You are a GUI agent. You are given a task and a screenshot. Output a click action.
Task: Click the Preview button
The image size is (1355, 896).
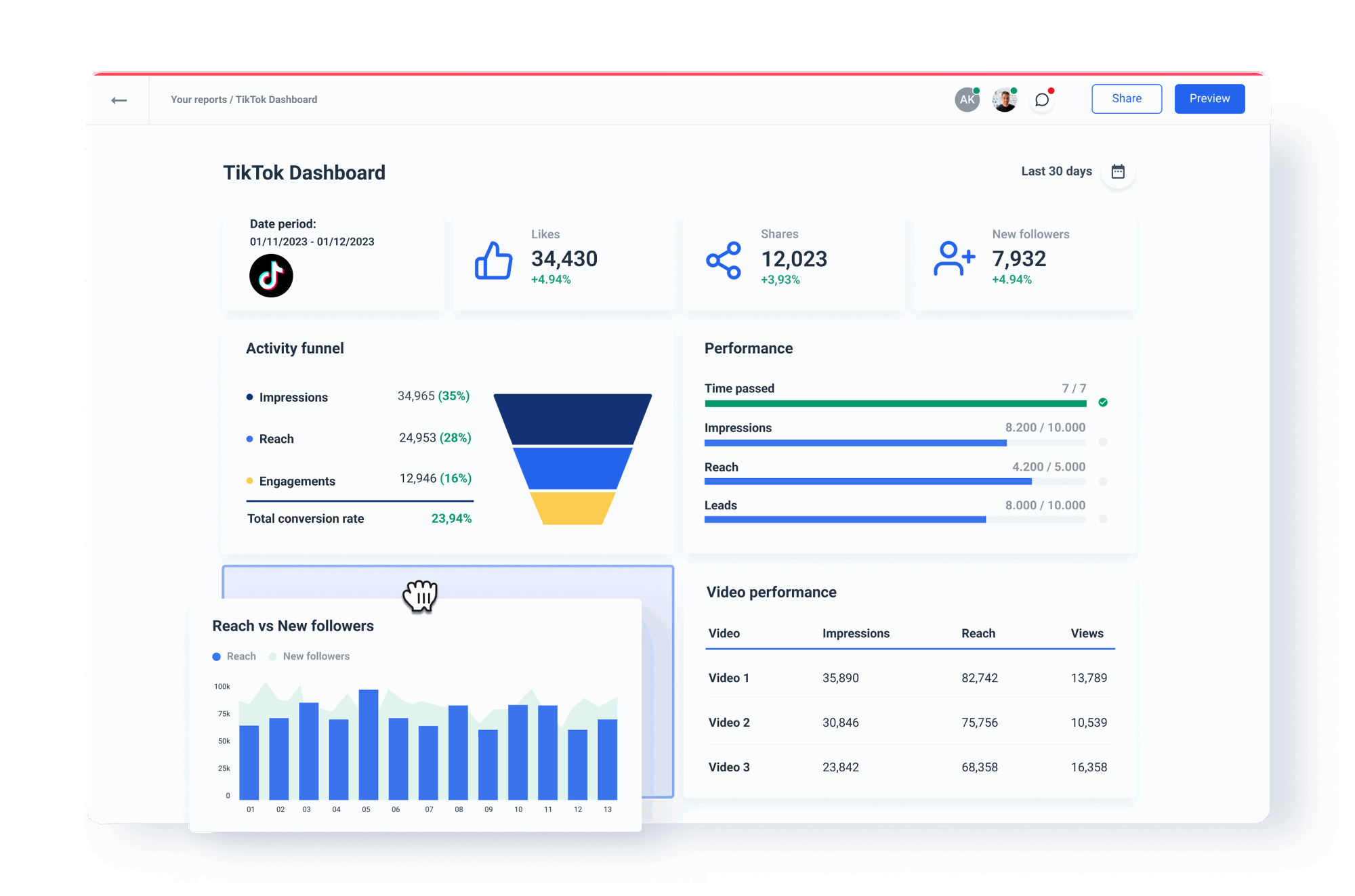pyautogui.click(x=1209, y=98)
